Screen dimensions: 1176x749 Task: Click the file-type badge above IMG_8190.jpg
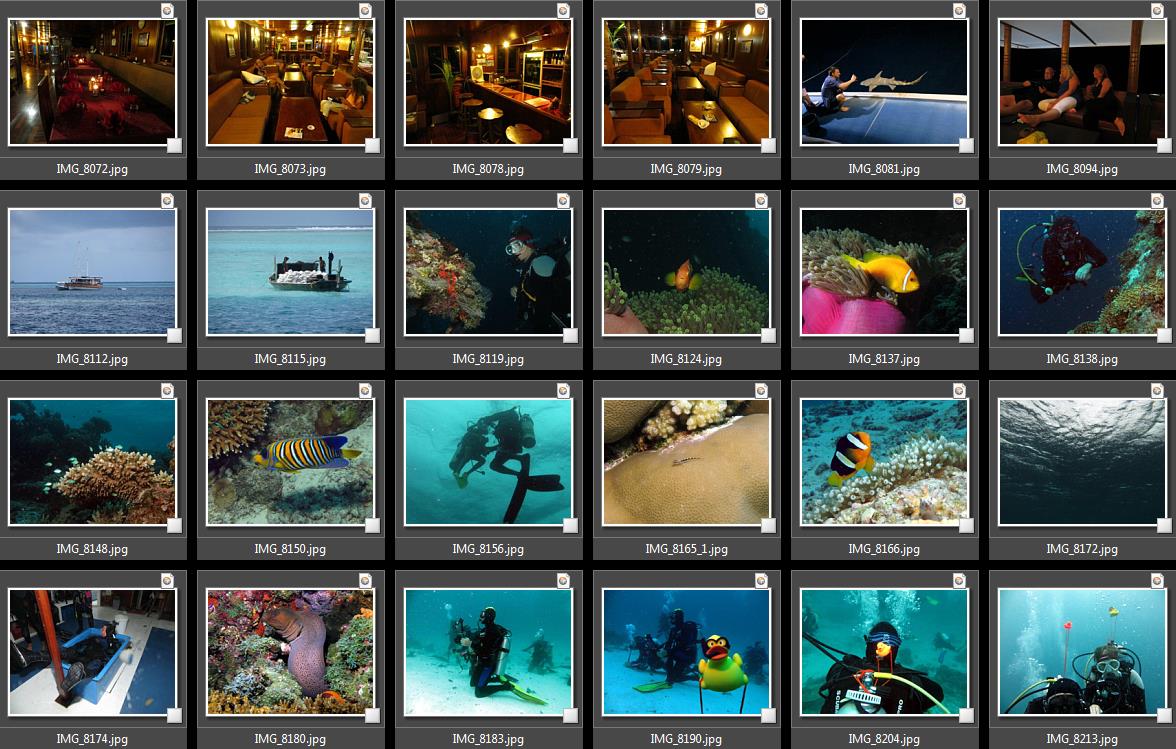pyautogui.click(x=761, y=580)
